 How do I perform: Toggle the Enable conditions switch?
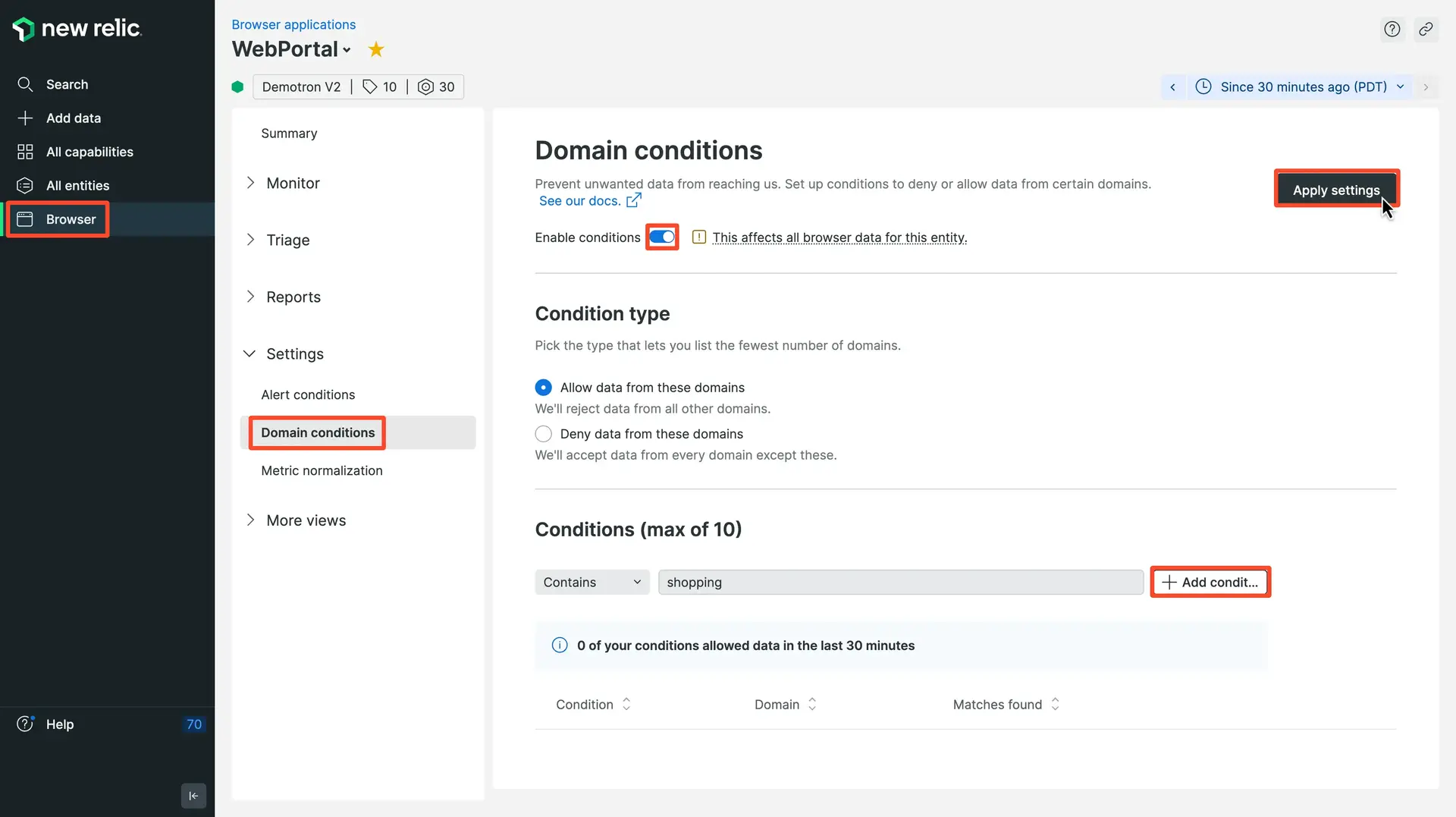click(x=661, y=237)
